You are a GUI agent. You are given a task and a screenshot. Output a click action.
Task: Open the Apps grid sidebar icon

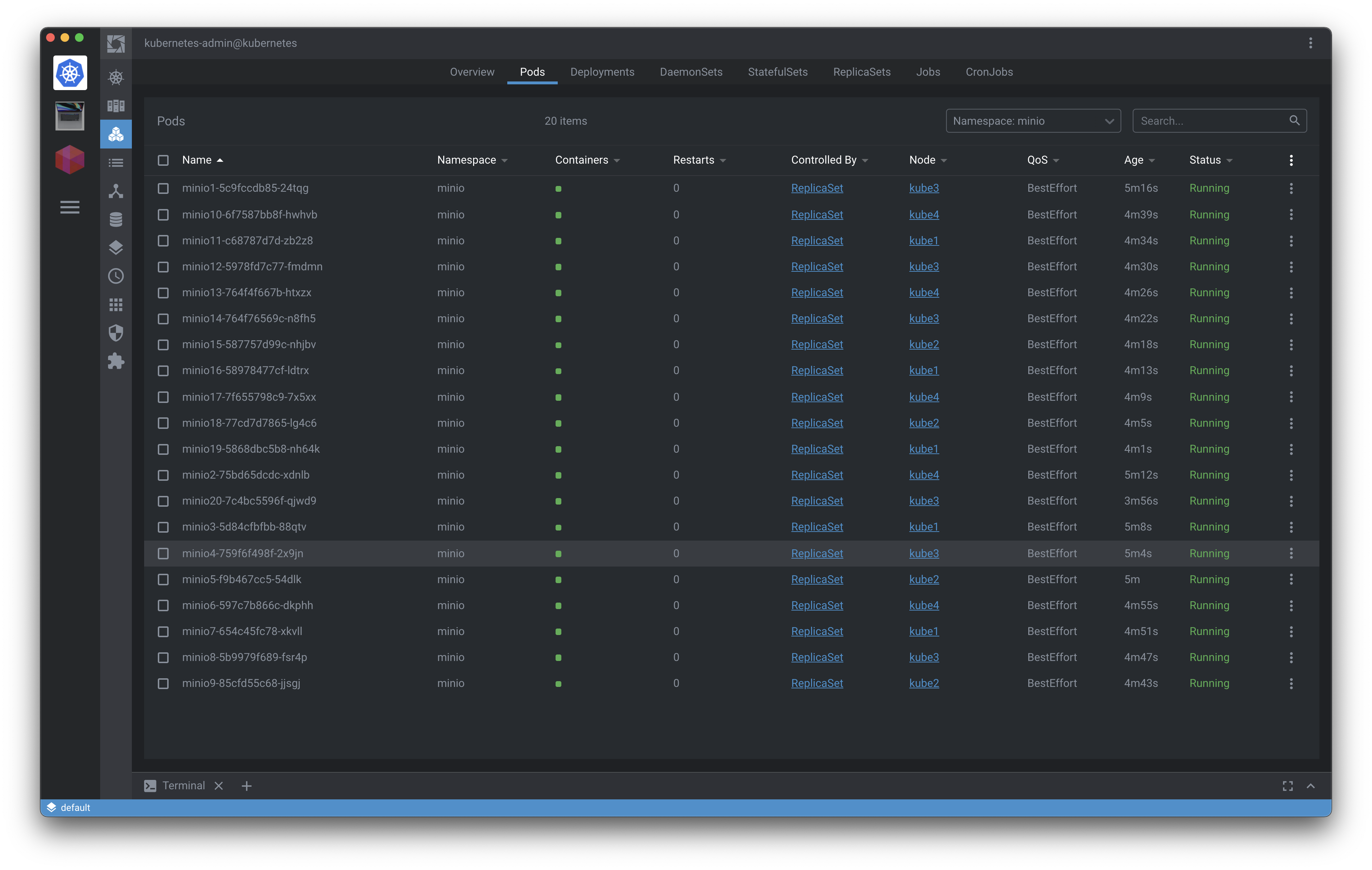coord(116,305)
